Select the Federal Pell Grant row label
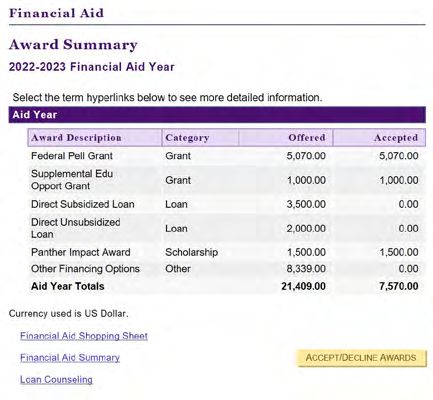 coord(72,156)
